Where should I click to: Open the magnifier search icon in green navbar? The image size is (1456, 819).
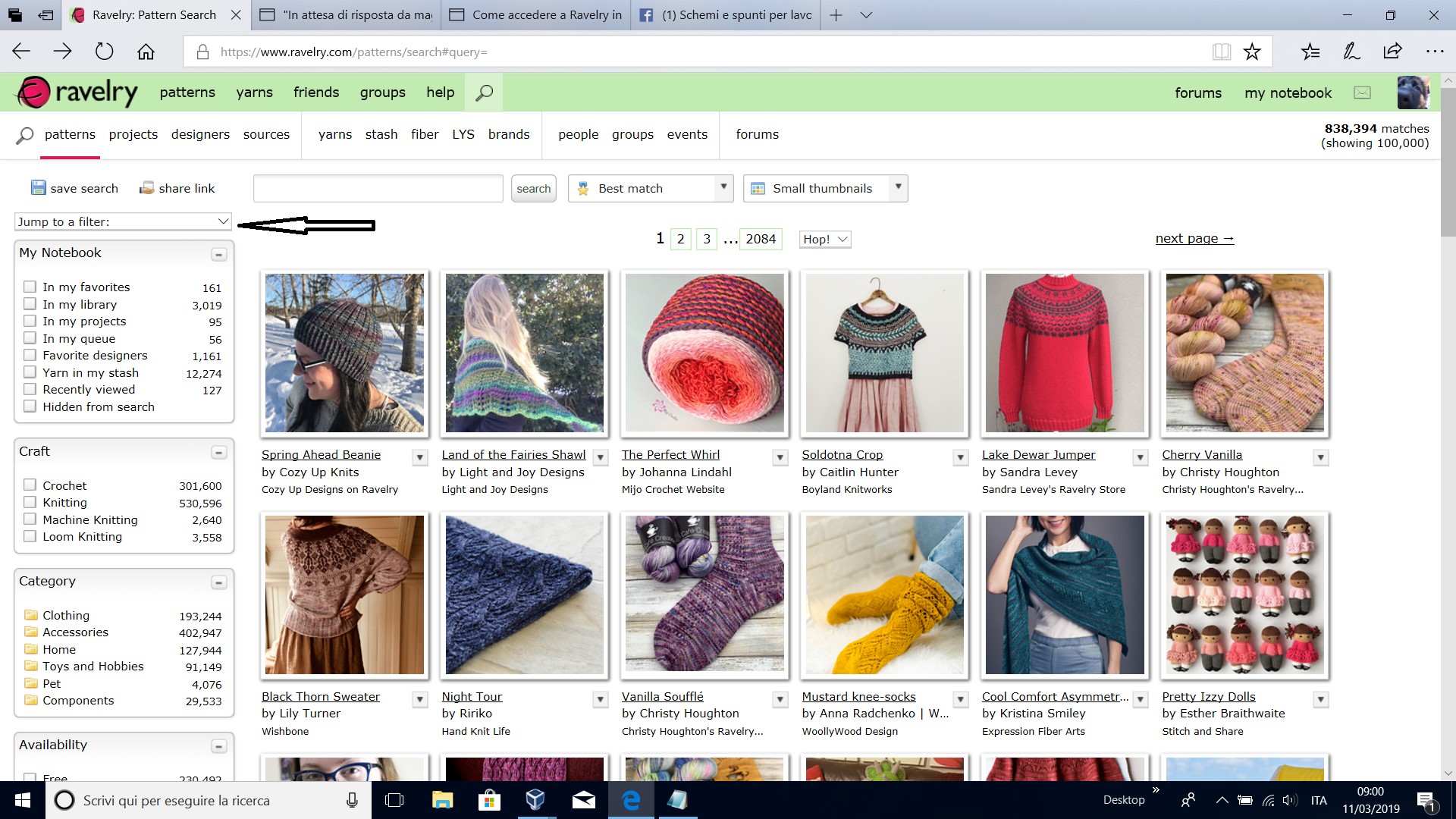tap(484, 93)
